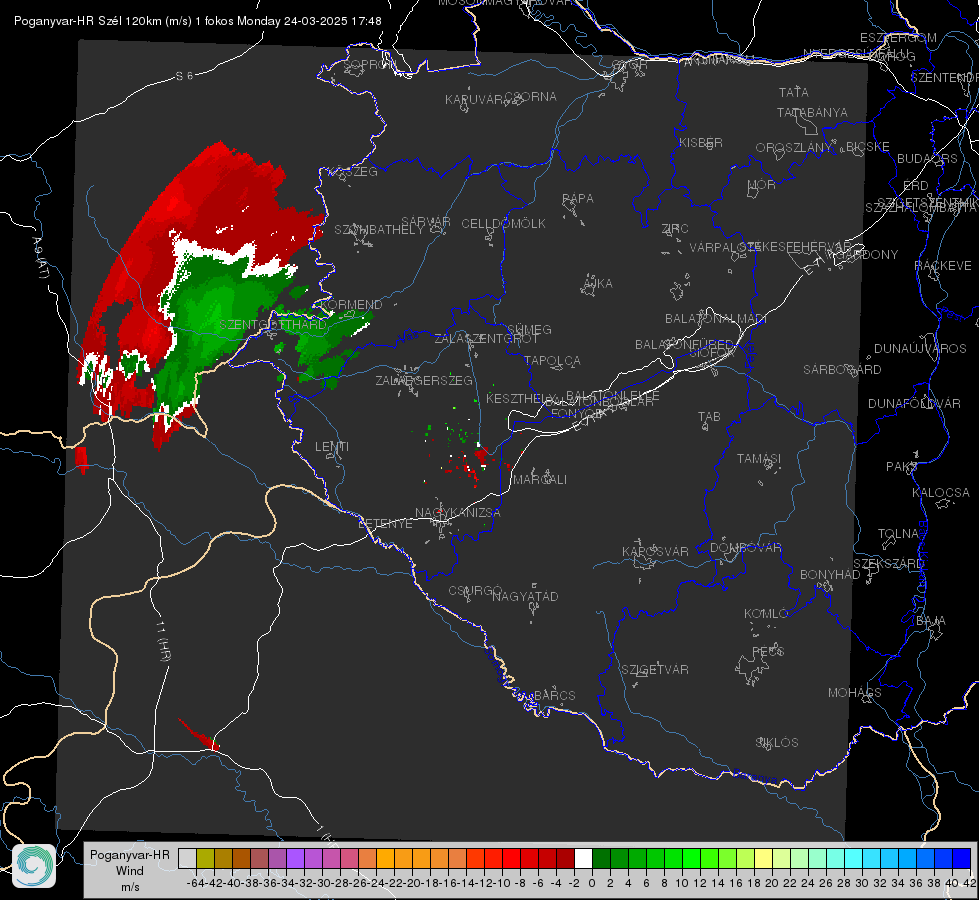Click the TATABÁNYA city label
979x900 pixels.
812,112
